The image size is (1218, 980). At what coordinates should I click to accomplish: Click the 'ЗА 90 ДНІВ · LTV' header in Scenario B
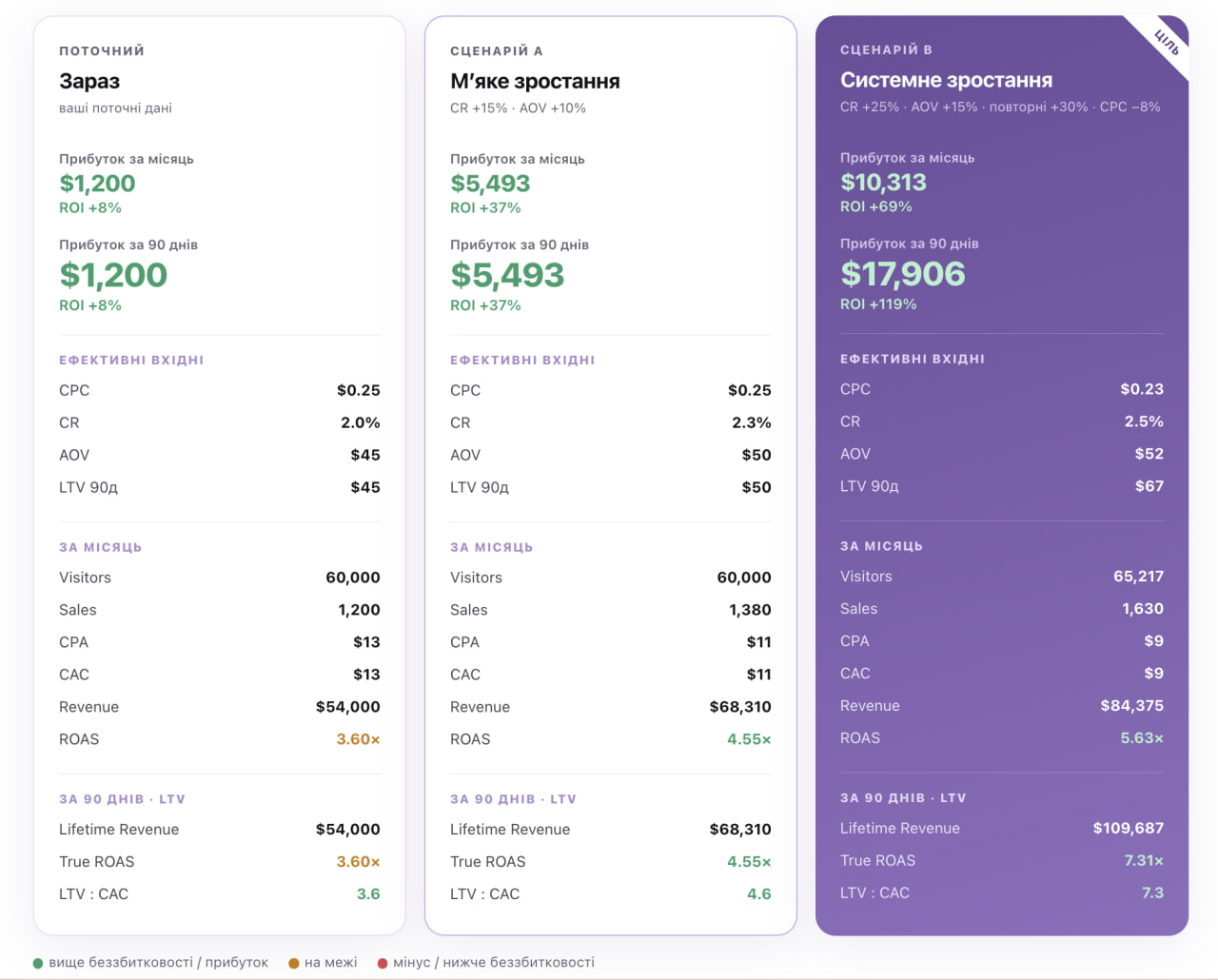903,797
